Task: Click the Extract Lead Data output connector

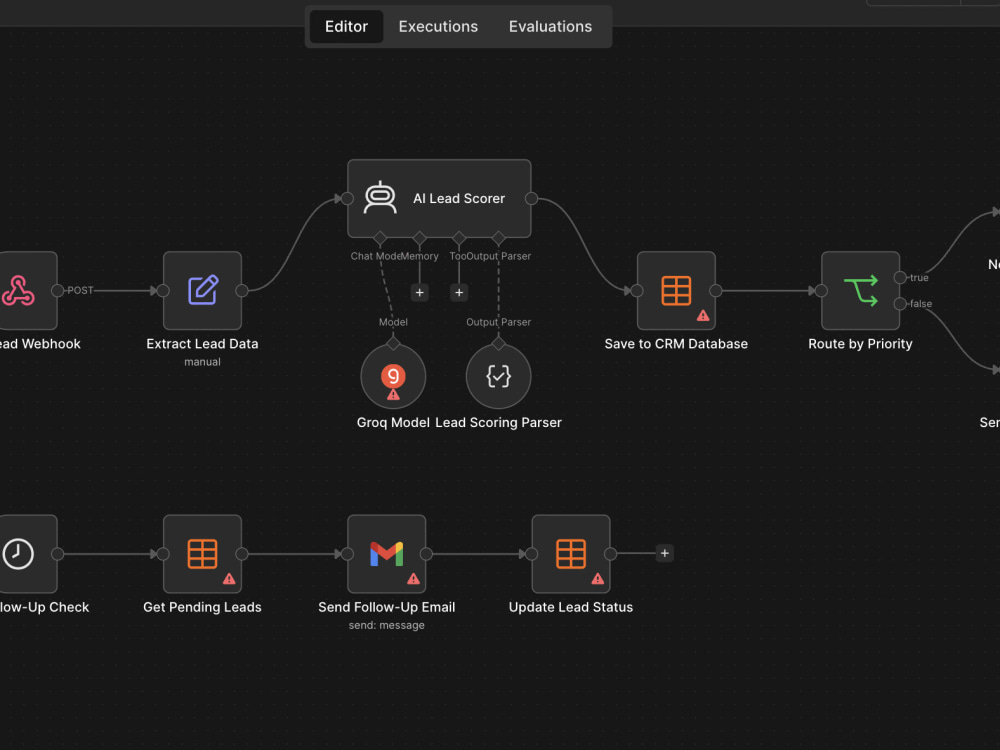Action: [x=242, y=291]
